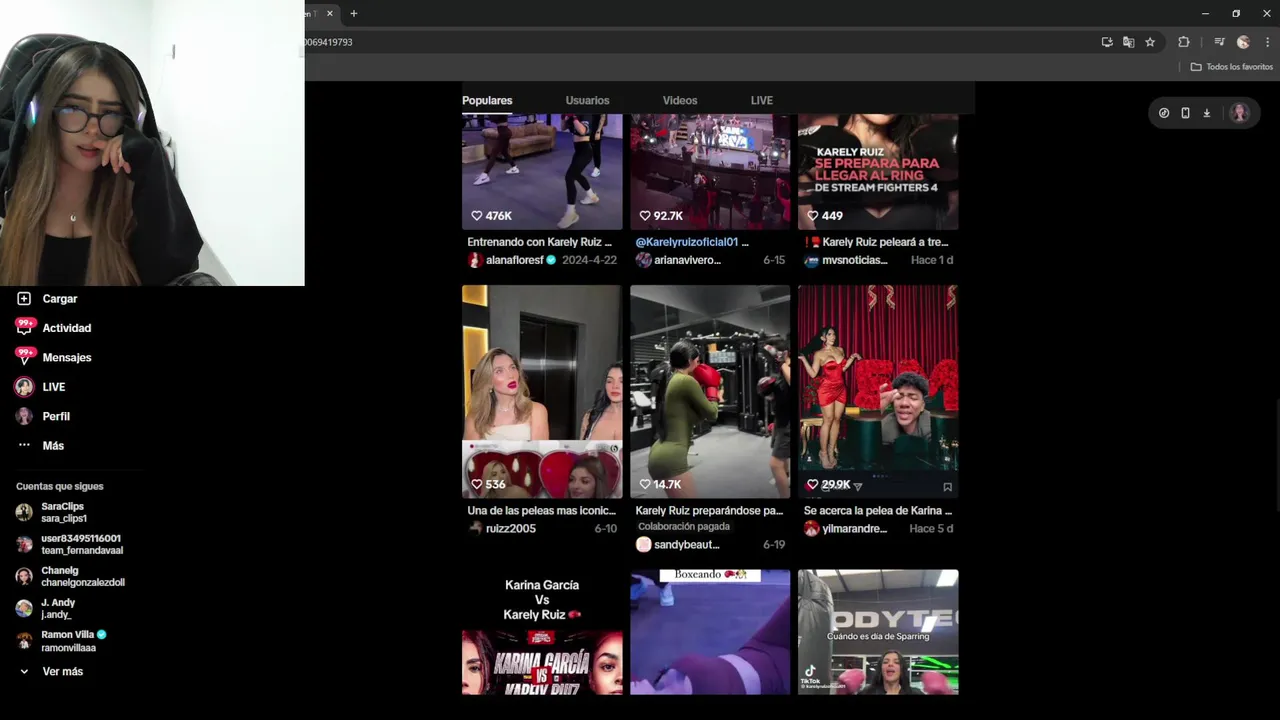Image resolution: width=1280 pixels, height=720 pixels.
Task: Visit alanafloresf author profile
Action: (512, 260)
